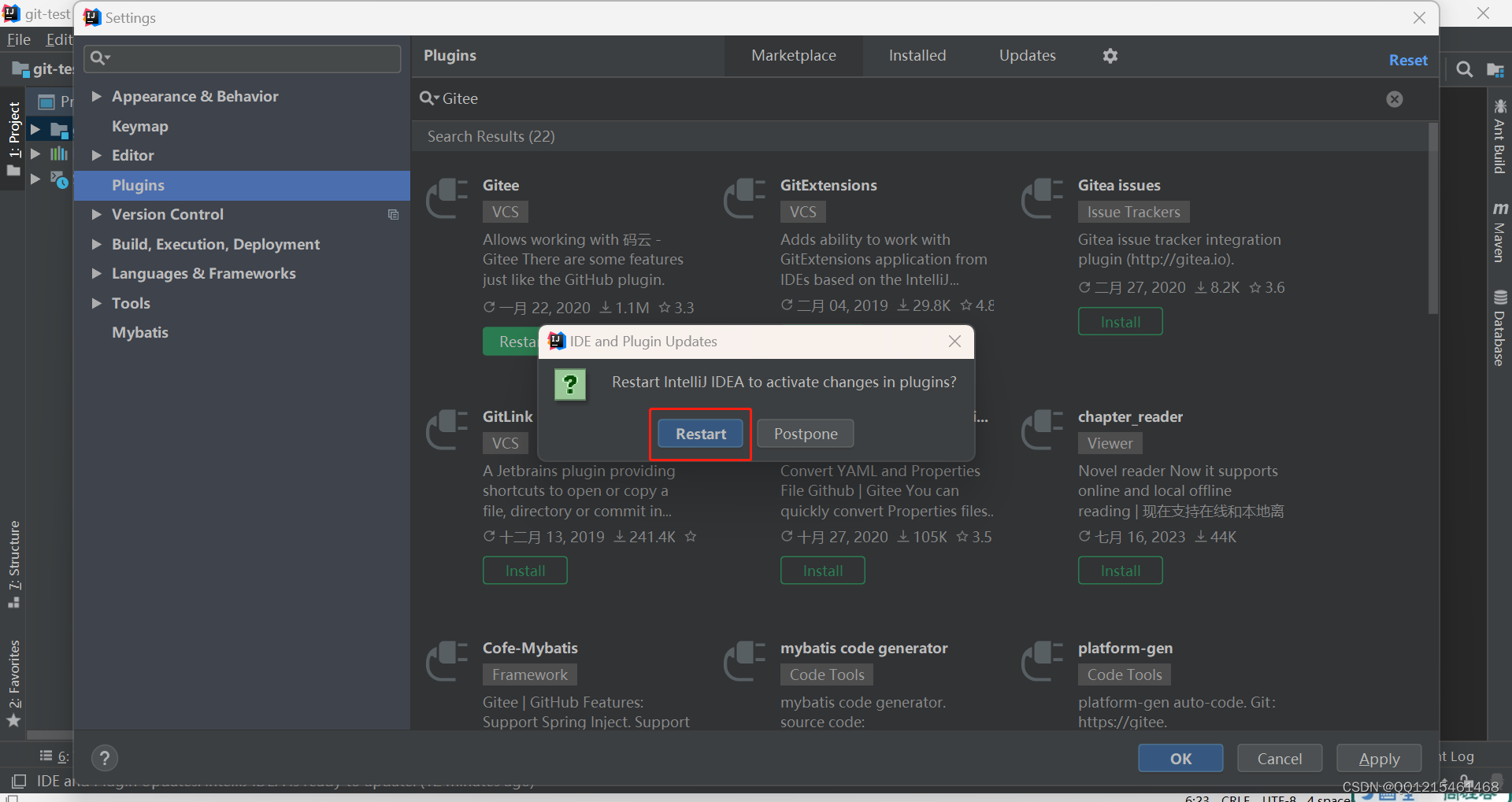Click the plugin search field containing Gitee

click(906, 98)
